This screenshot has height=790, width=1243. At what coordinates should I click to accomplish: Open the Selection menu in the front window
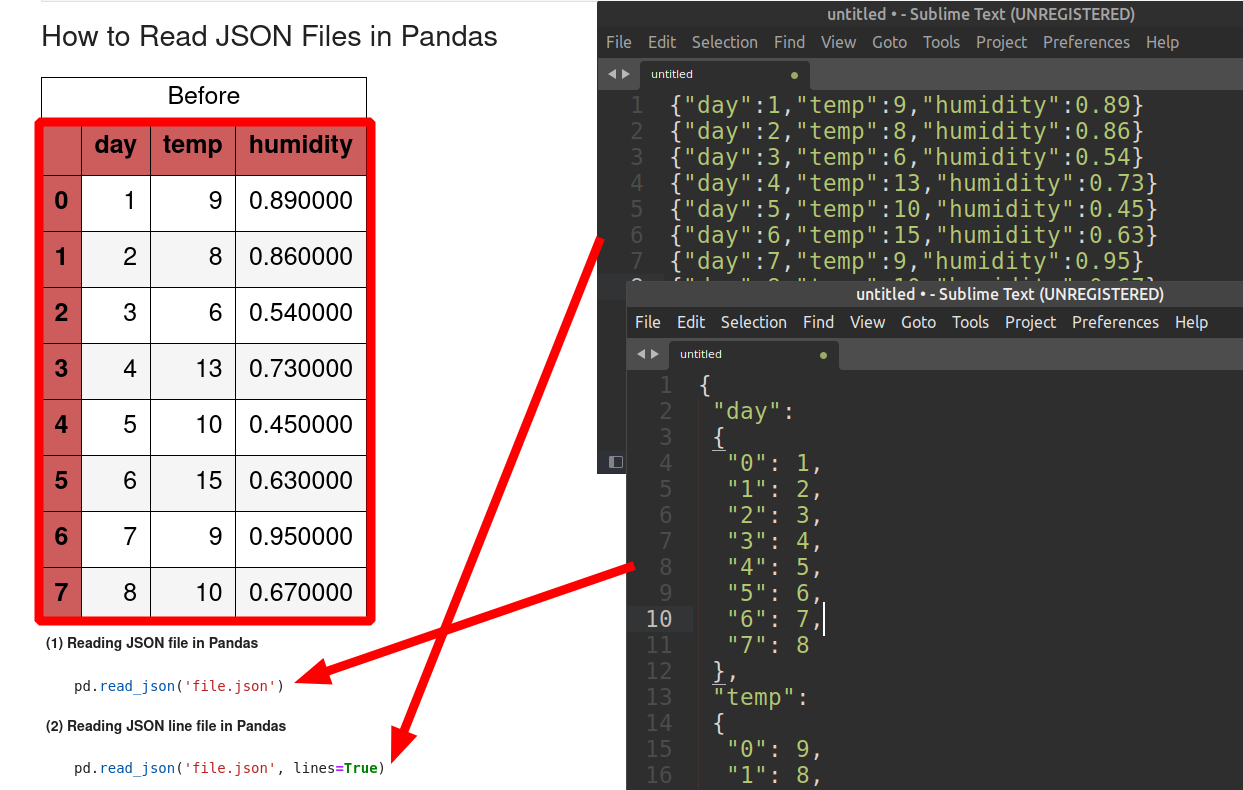pos(753,322)
